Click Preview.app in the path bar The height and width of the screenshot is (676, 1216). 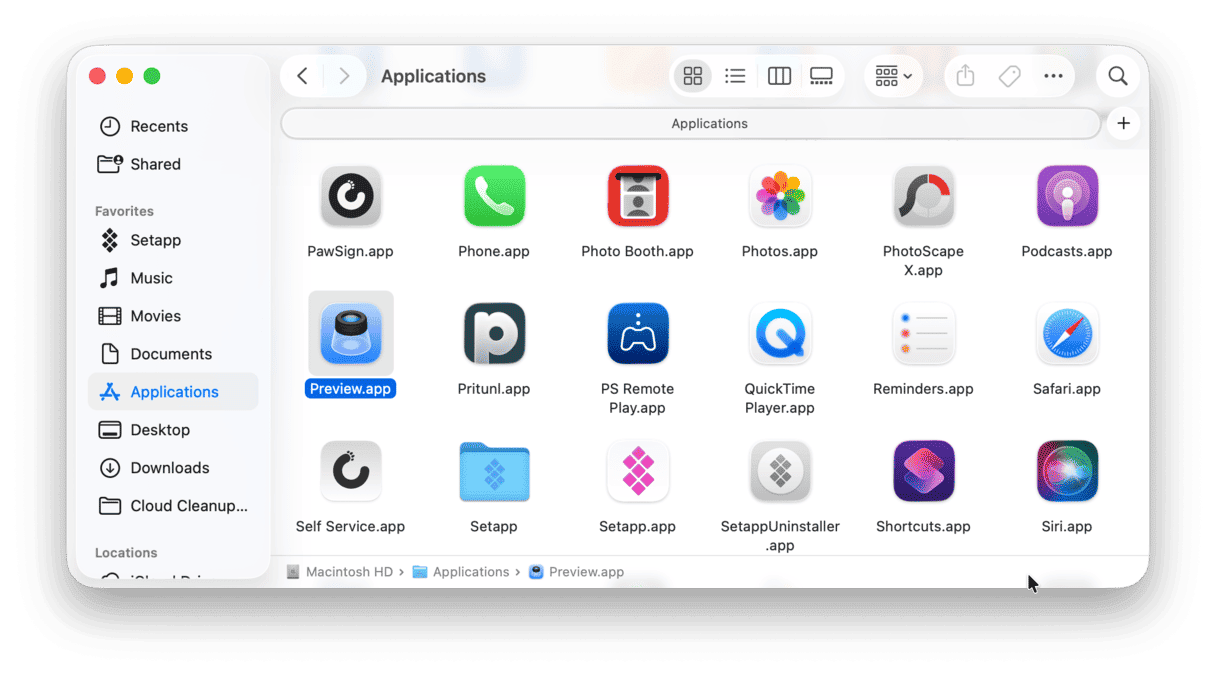pyautogui.click(x=577, y=572)
